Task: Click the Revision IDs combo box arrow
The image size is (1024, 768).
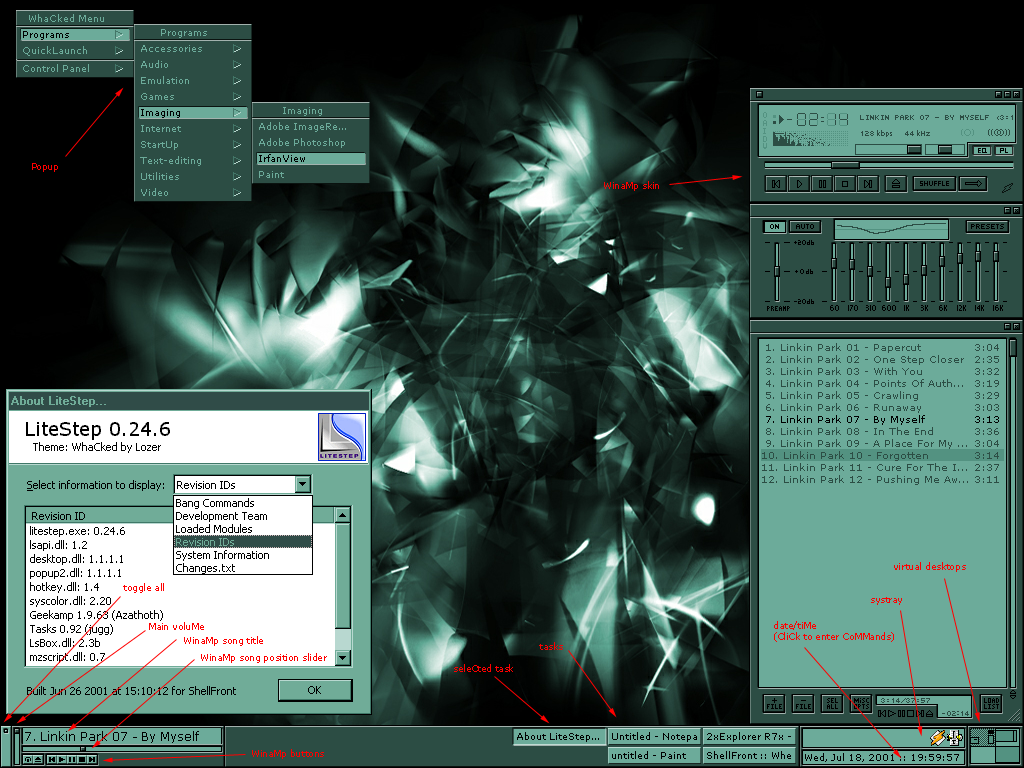Action: (x=303, y=484)
